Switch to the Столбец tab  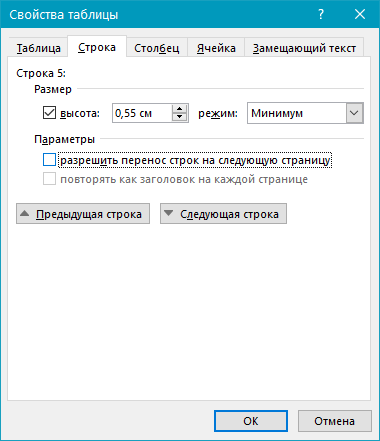pyautogui.click(x=157, y=48)
